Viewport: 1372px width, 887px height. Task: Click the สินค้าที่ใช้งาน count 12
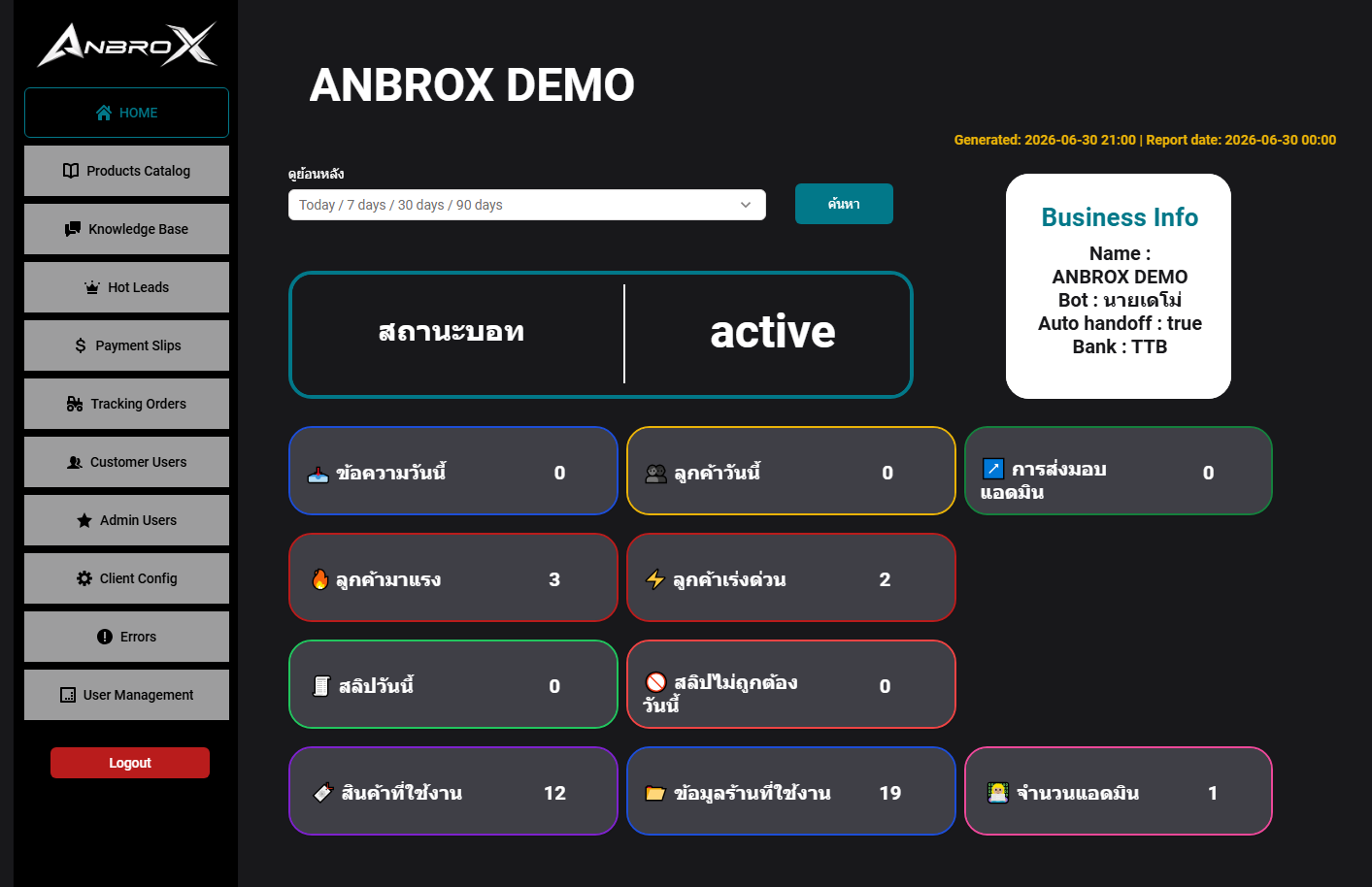click(554, 793)
